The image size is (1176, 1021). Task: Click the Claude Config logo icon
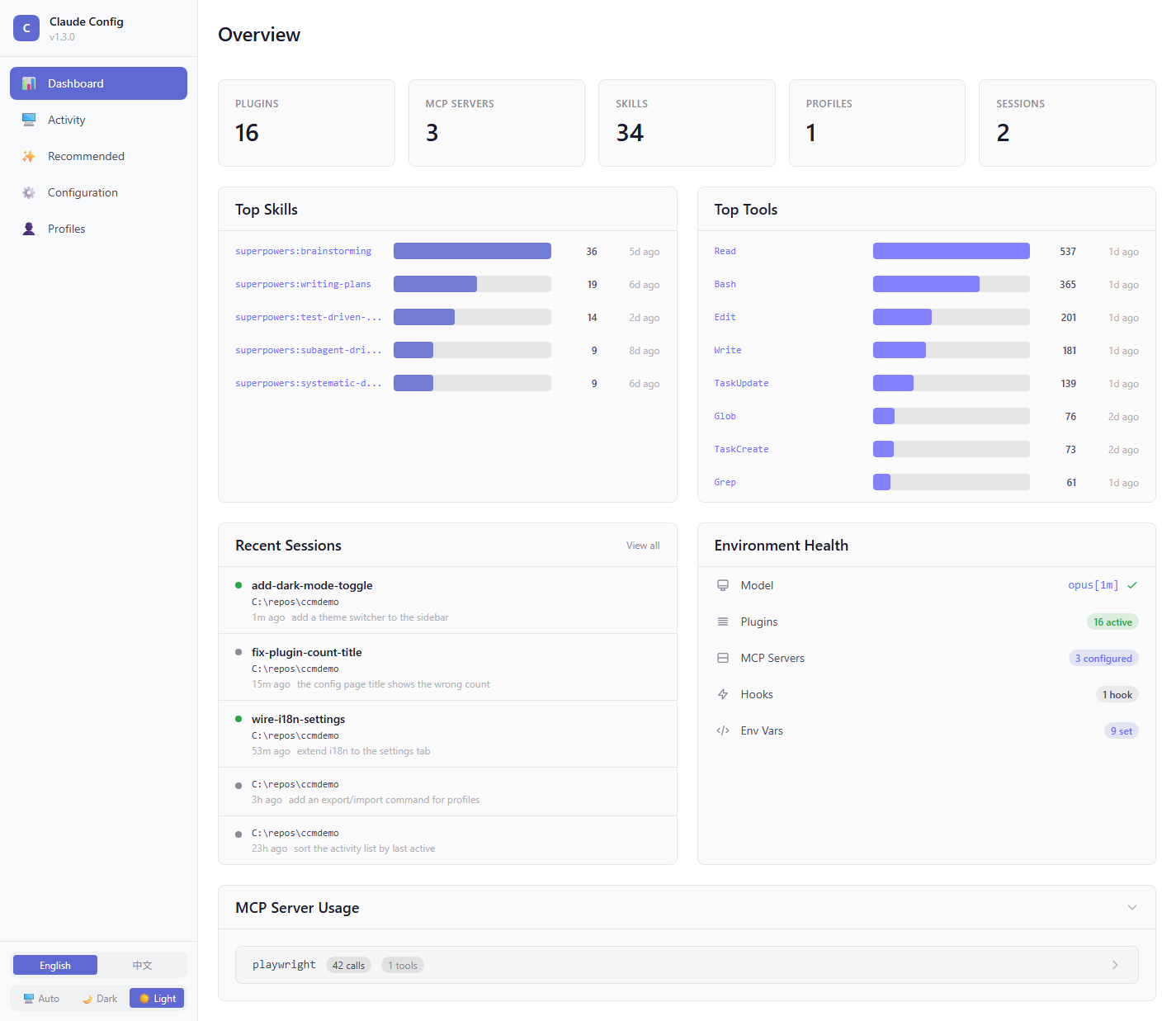click(x=26, y=28)
